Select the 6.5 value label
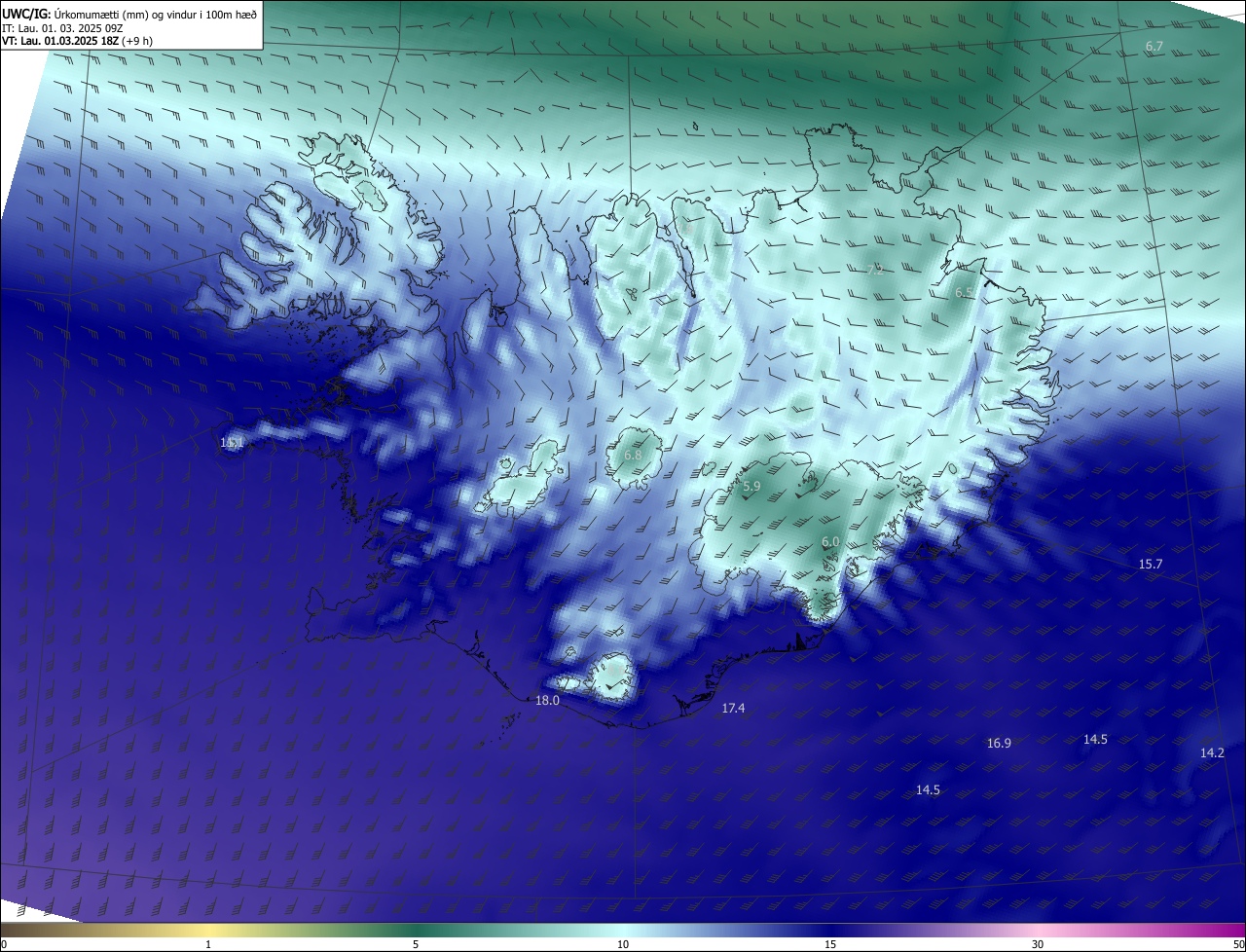 pyautogui.click(x=964, y=293)
